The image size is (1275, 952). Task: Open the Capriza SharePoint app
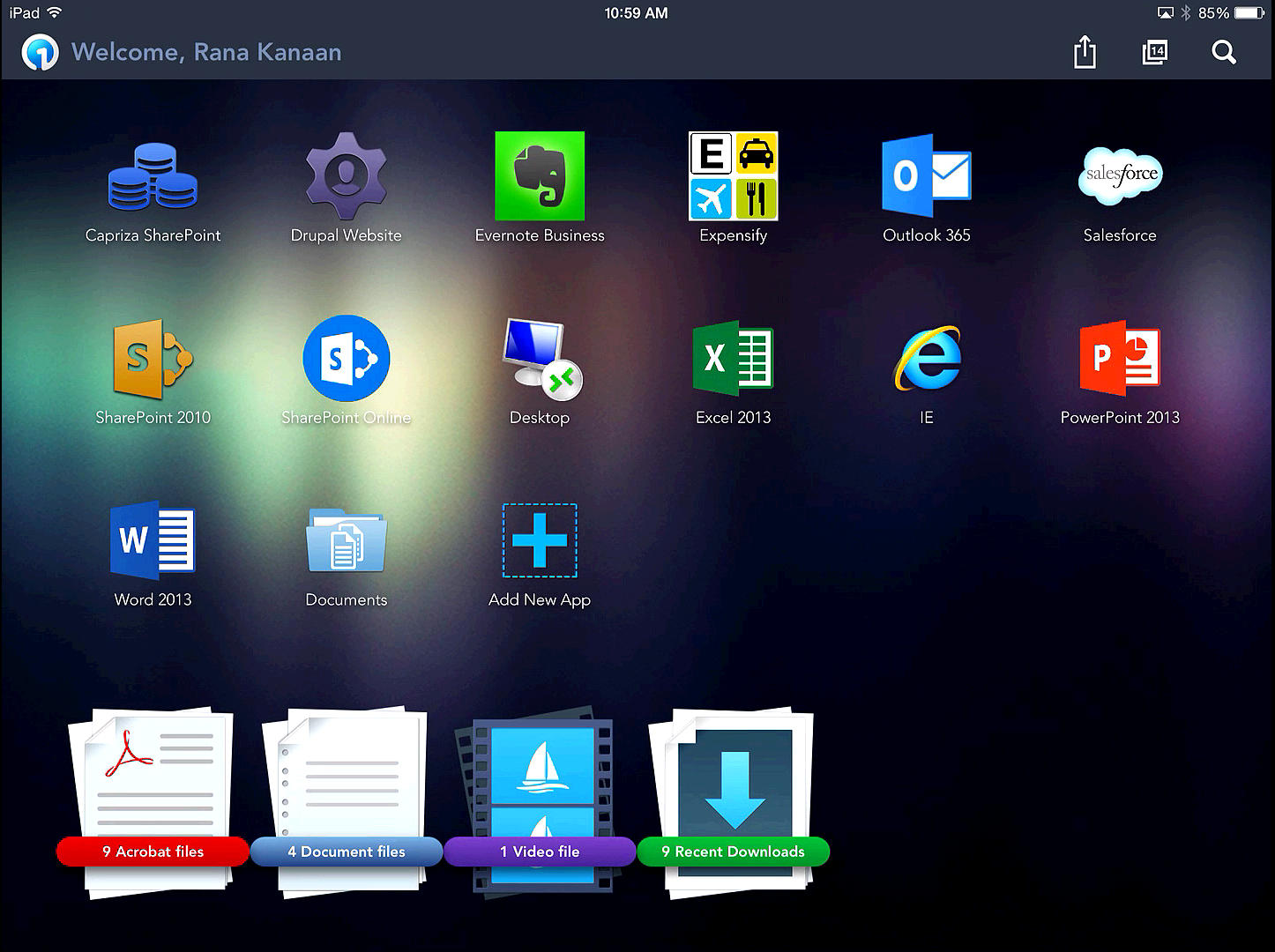click(x=153, y=176)
